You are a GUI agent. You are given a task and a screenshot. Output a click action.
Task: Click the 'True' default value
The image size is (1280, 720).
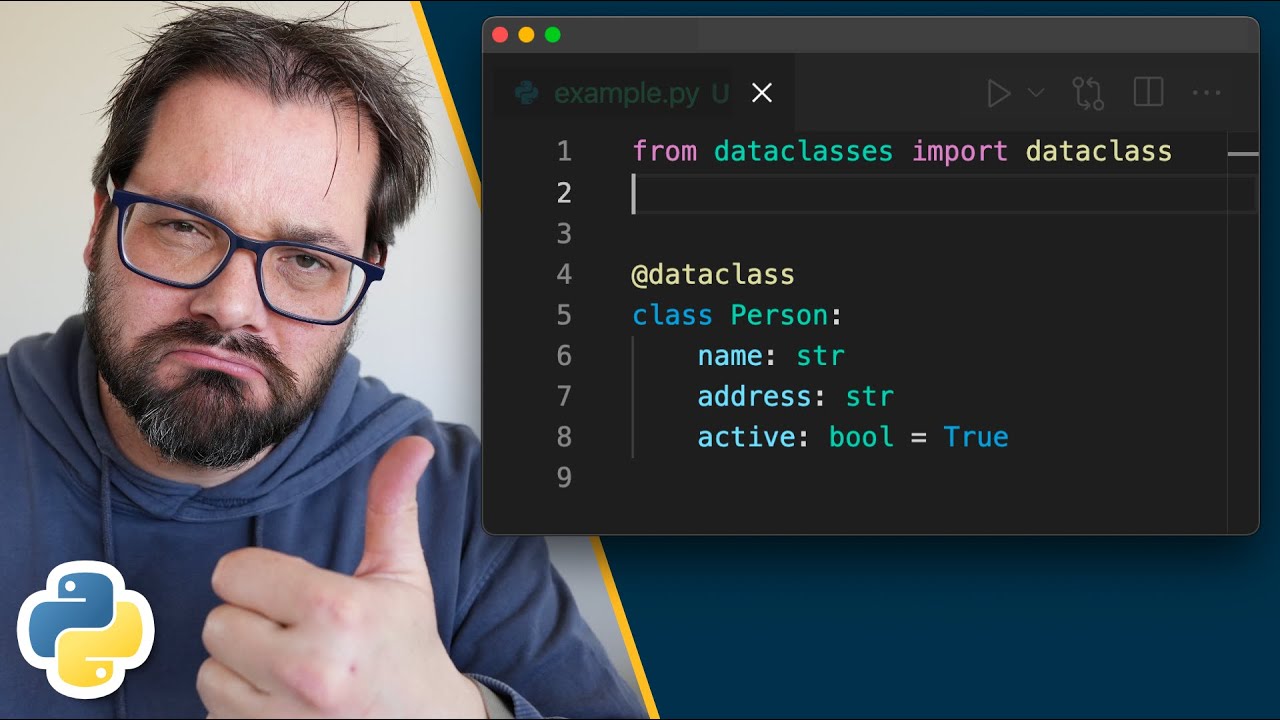pos(976,437)
